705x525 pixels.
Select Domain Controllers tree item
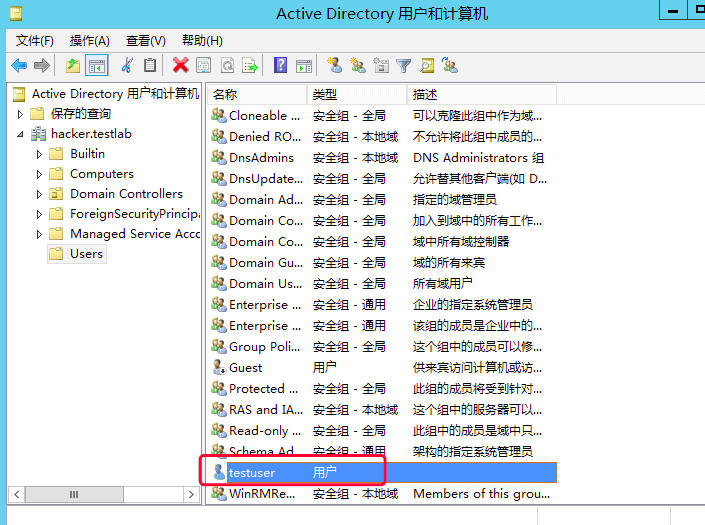(126, 194)
